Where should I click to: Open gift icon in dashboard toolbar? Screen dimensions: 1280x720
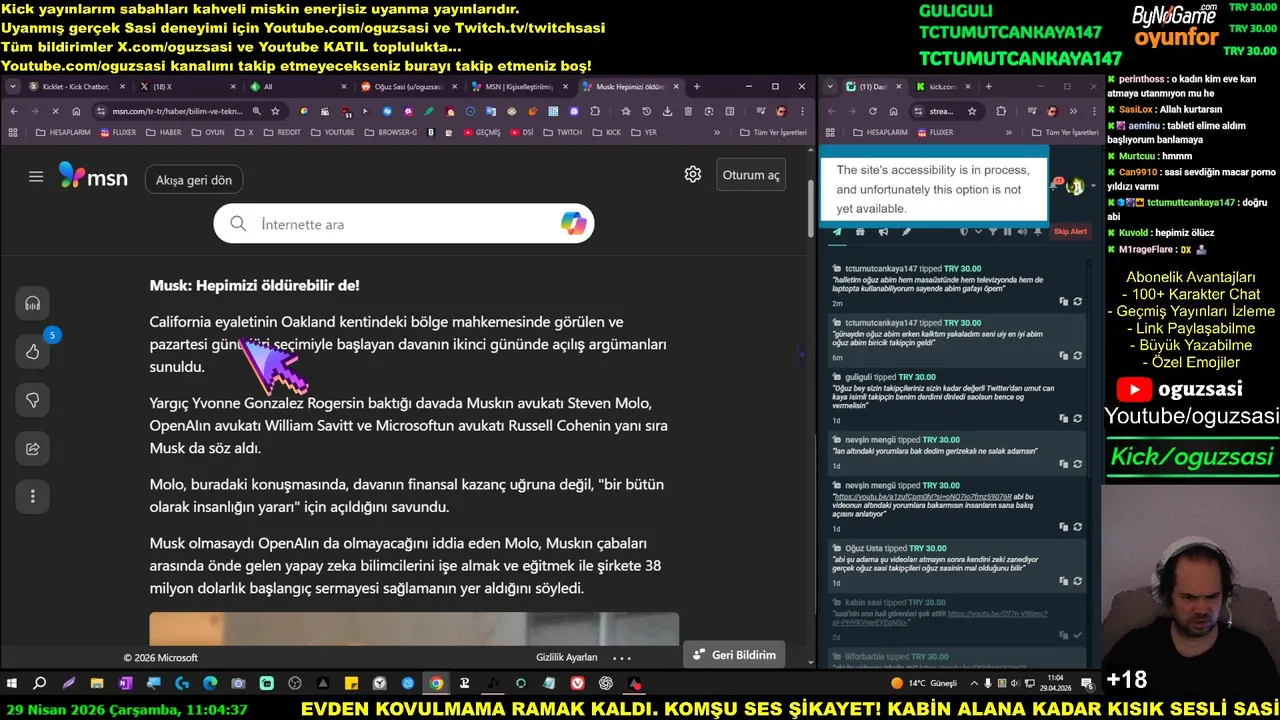point(860,232)
